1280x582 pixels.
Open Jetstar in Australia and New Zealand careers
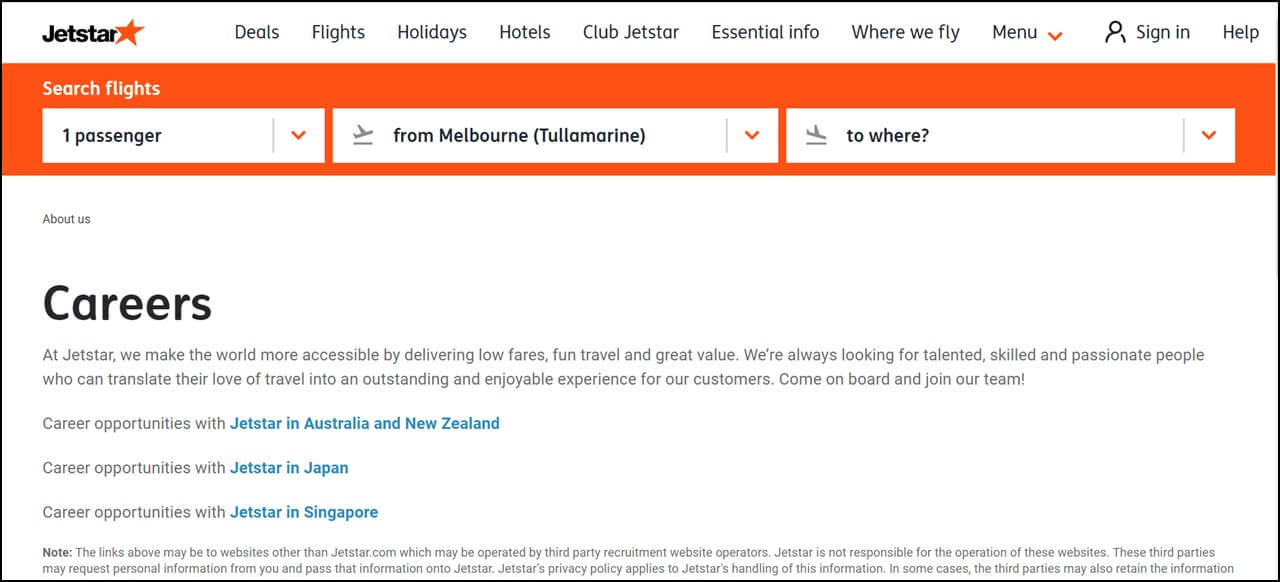pyautogui.click(x=365, y=423)
